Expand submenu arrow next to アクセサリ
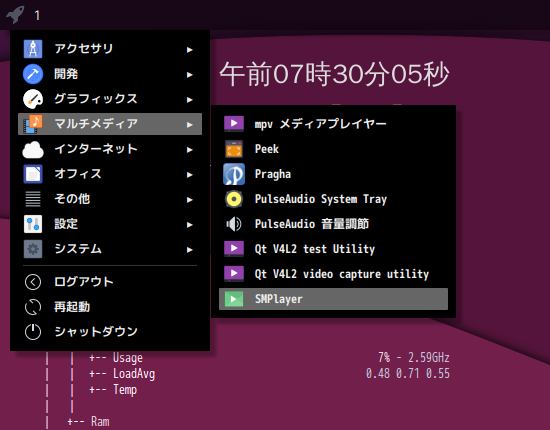550x430 pixels. point(190,50)
